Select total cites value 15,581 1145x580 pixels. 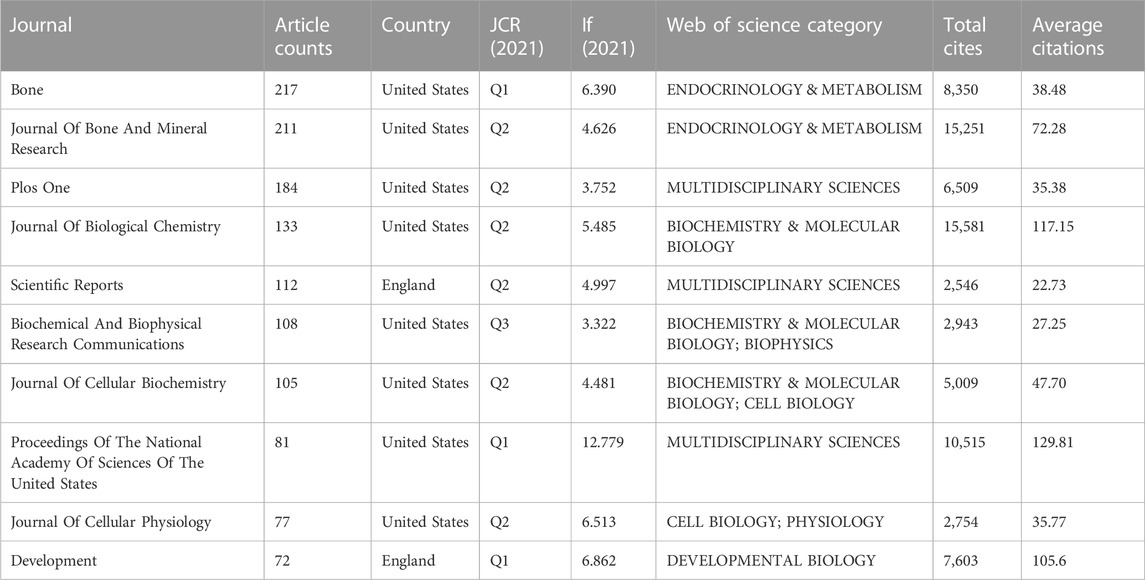(964, 226)
